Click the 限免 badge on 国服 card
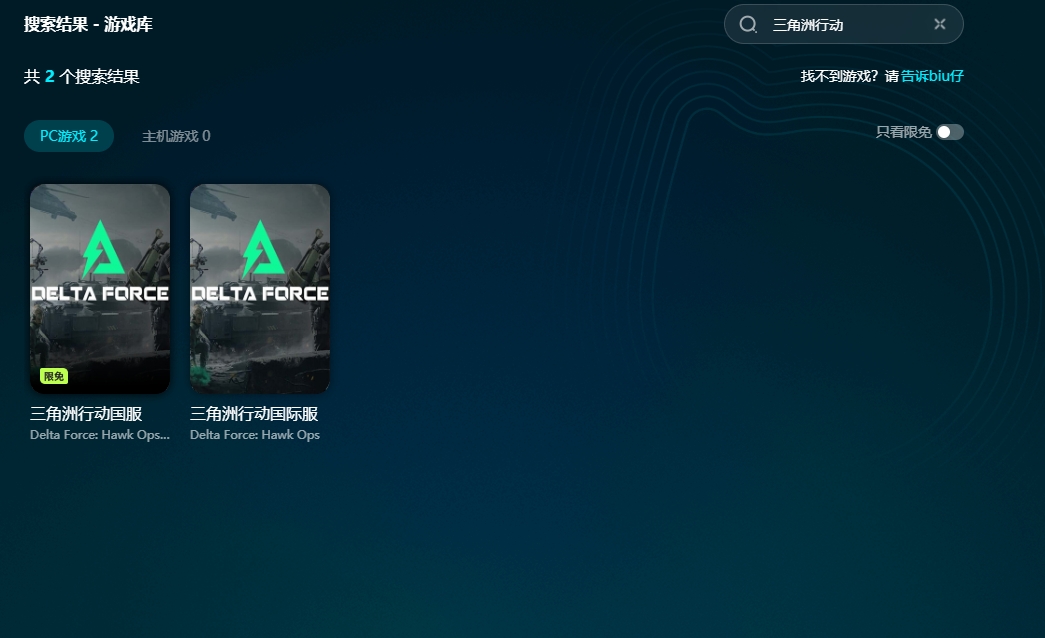 tap(54, 376)
